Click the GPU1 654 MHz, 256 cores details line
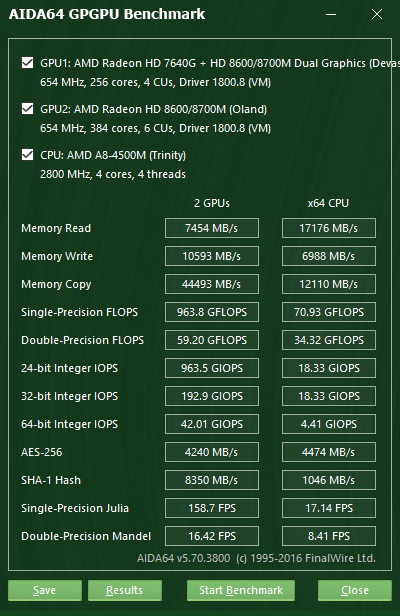Viewport: 400px width, 616px height. click(x=155, y=82)
